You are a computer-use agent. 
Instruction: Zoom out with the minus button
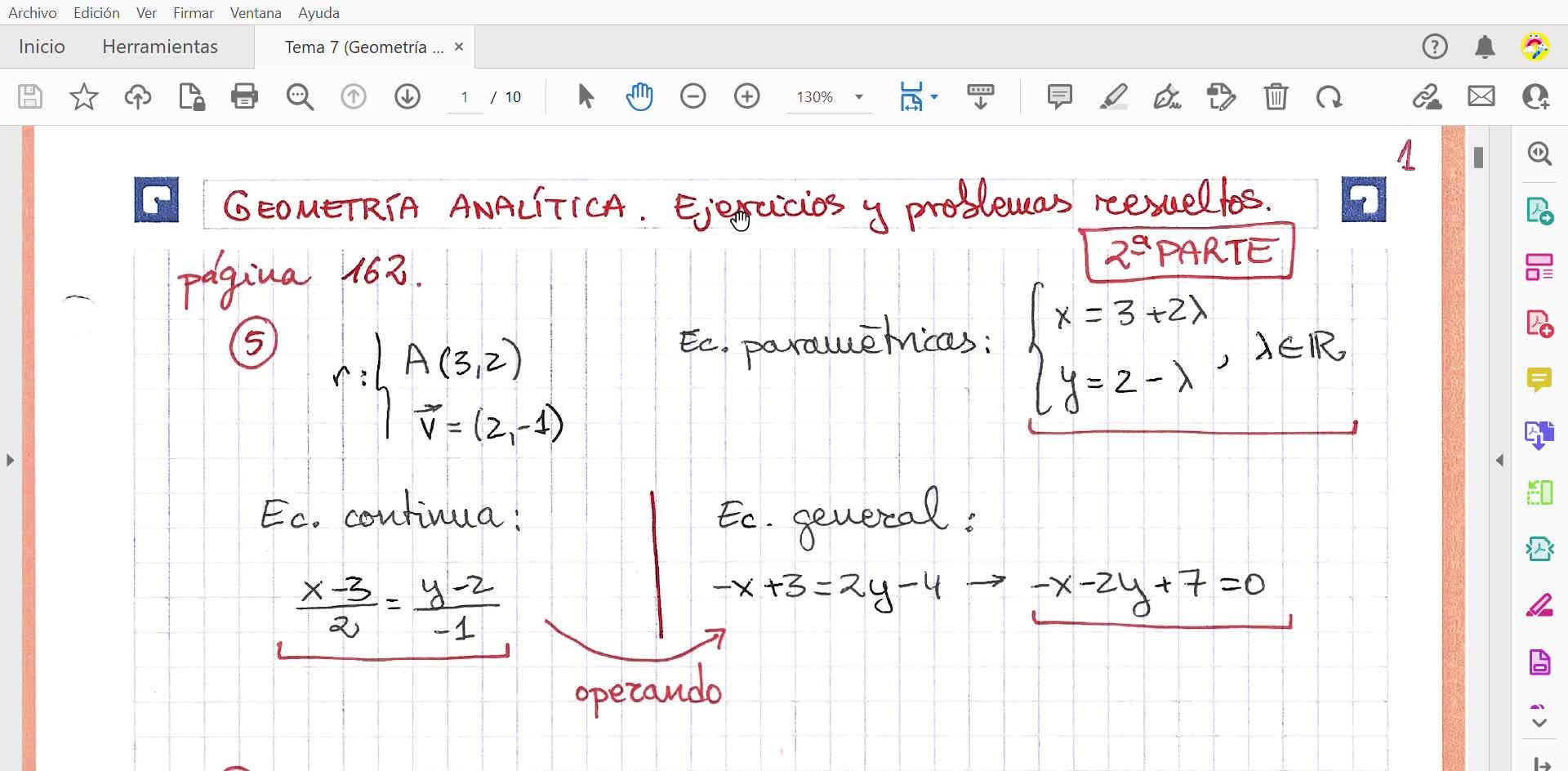[693, 96]
